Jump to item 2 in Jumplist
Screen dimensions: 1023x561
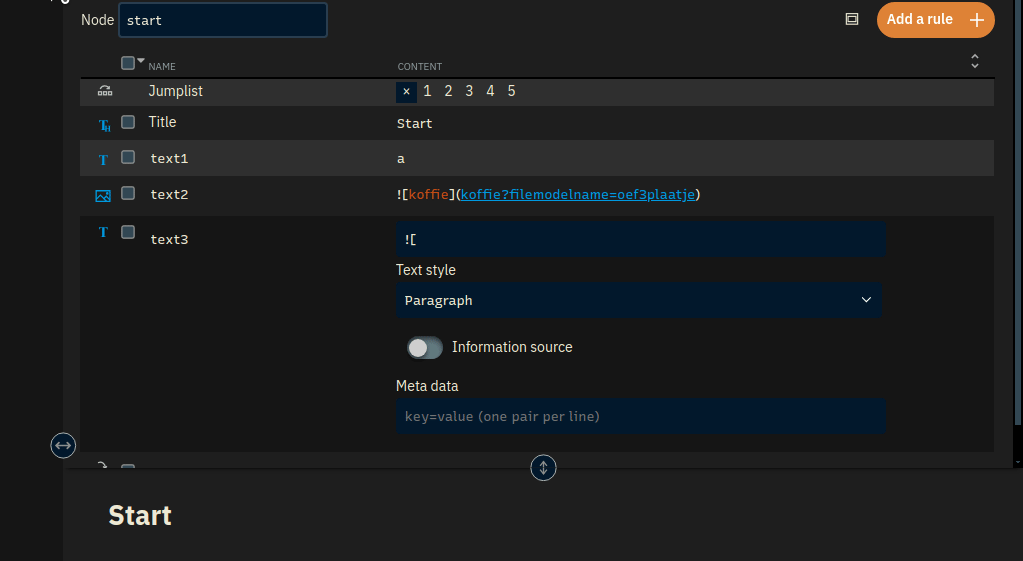click(448, 91)
